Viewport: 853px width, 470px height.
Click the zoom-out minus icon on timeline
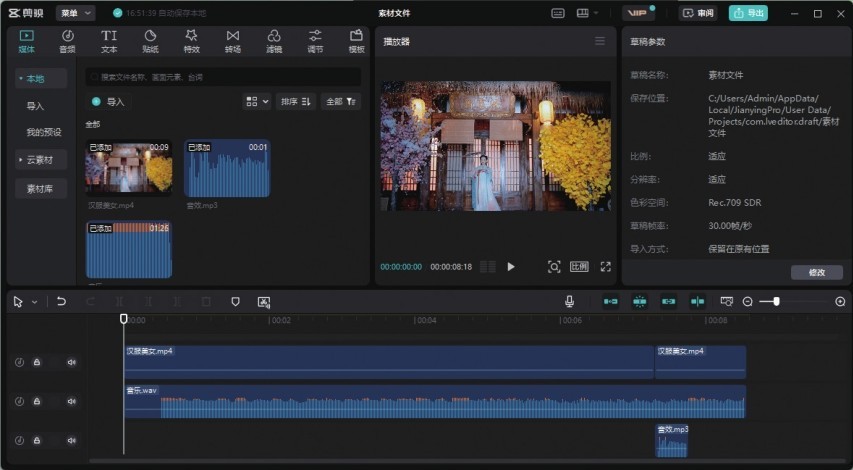(x=747, y=301)
